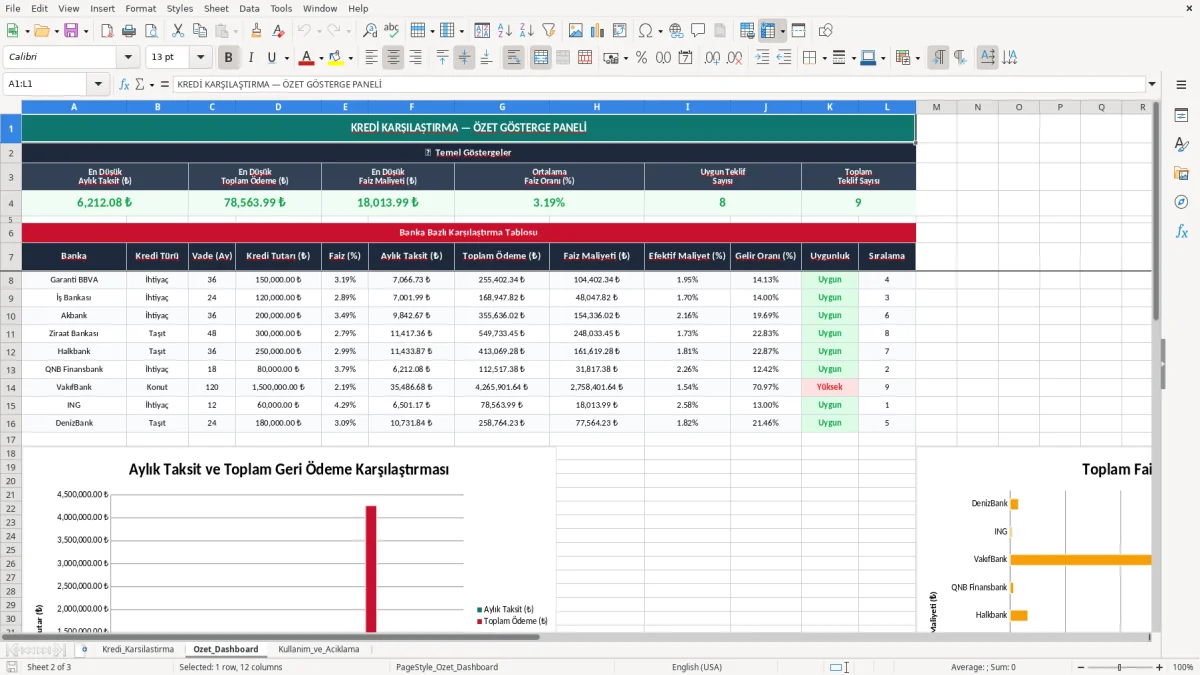Toggle Underline formatting

click(271, 58)
